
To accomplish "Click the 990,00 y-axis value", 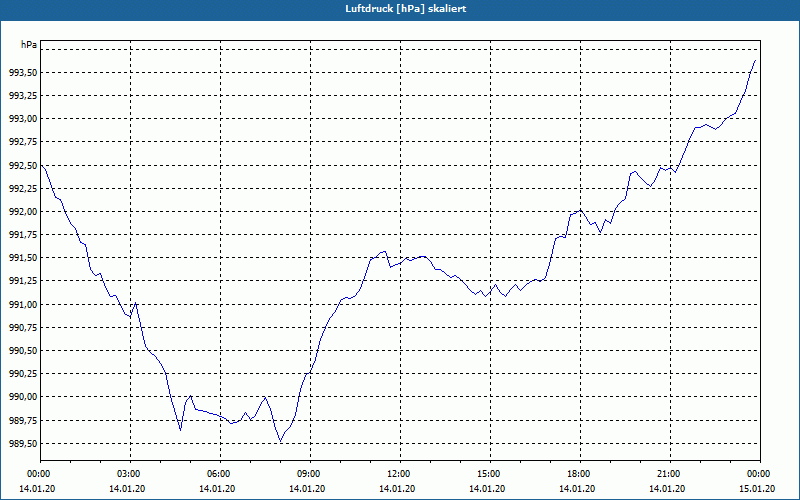I will point(23,397).
